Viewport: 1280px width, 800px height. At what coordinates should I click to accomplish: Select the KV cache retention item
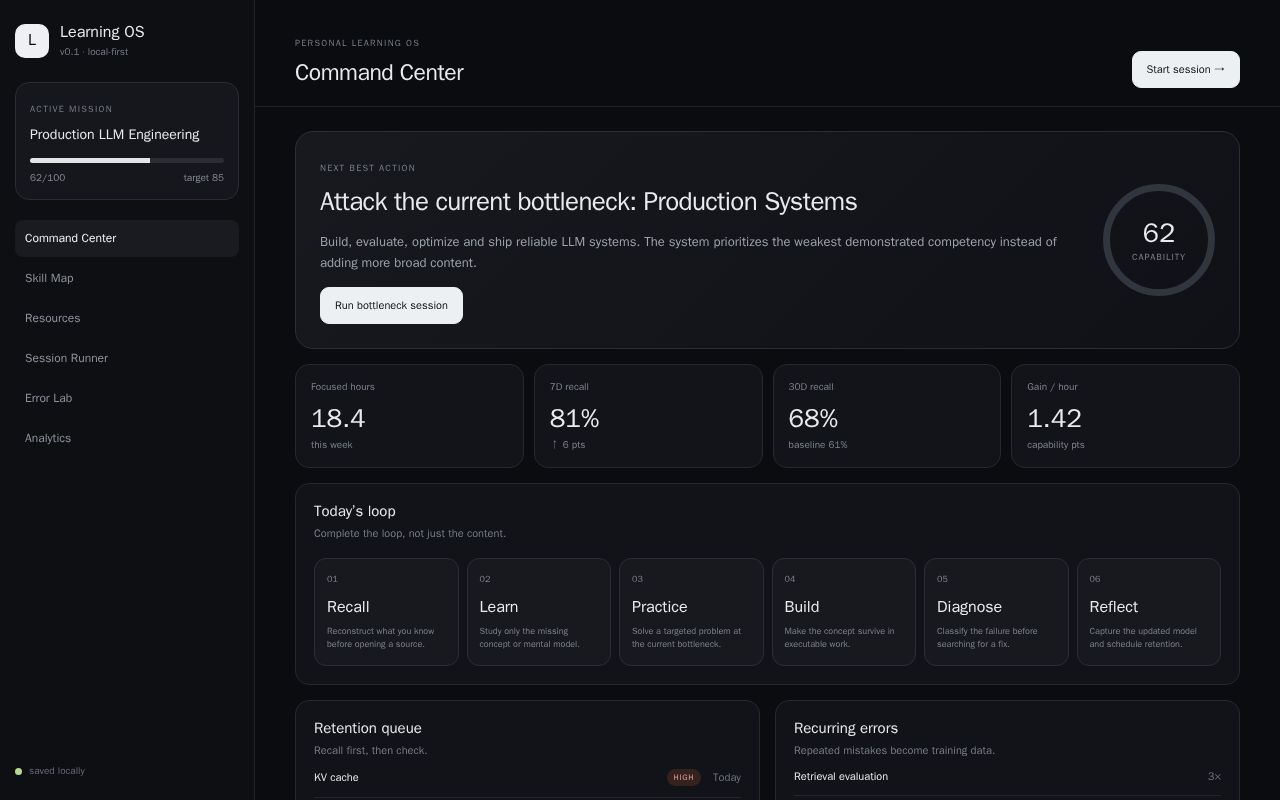click(x=527, y=778)
